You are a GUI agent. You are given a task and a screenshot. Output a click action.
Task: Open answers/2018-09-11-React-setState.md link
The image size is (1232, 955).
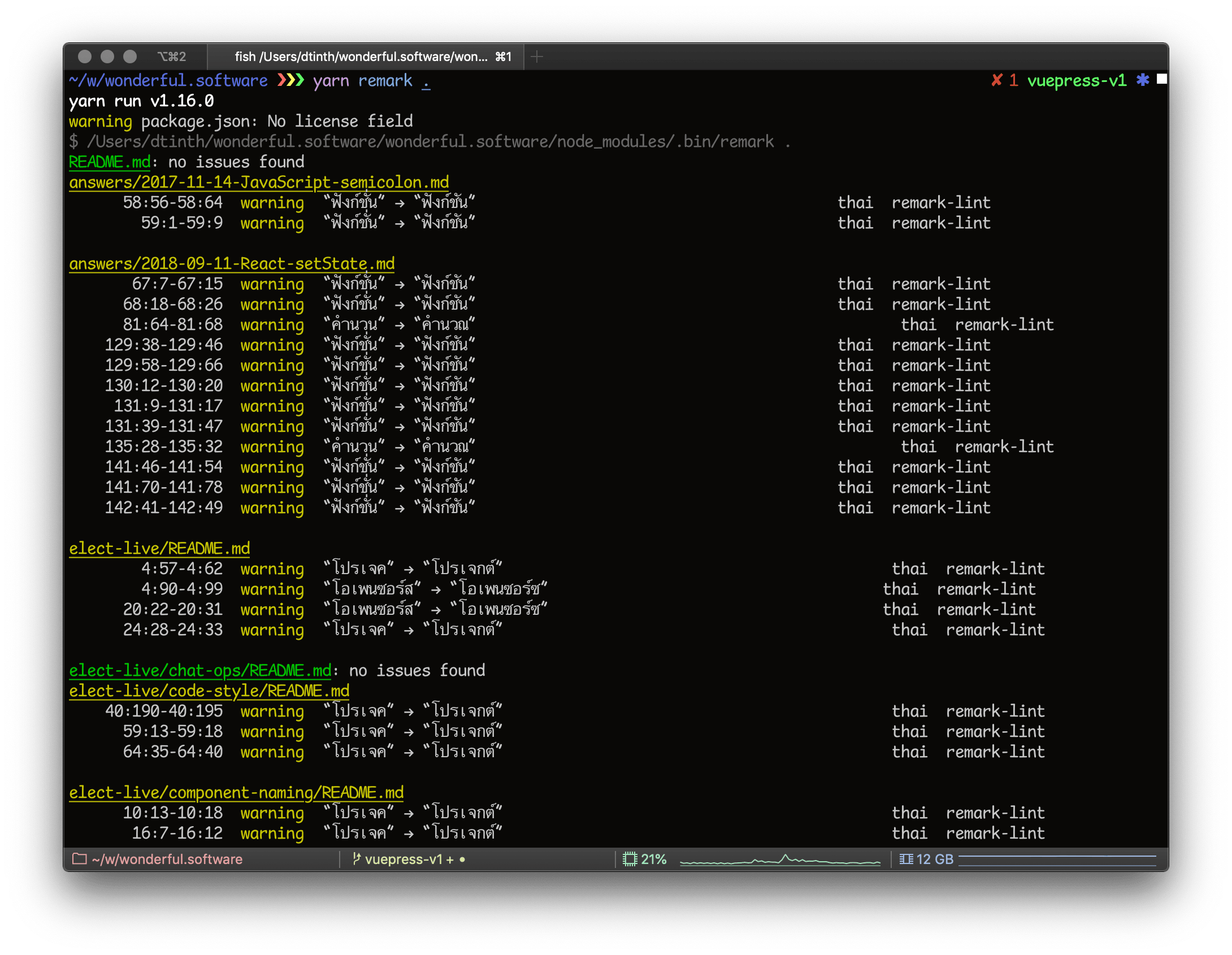pyautogui.click(x=232, y=264)
